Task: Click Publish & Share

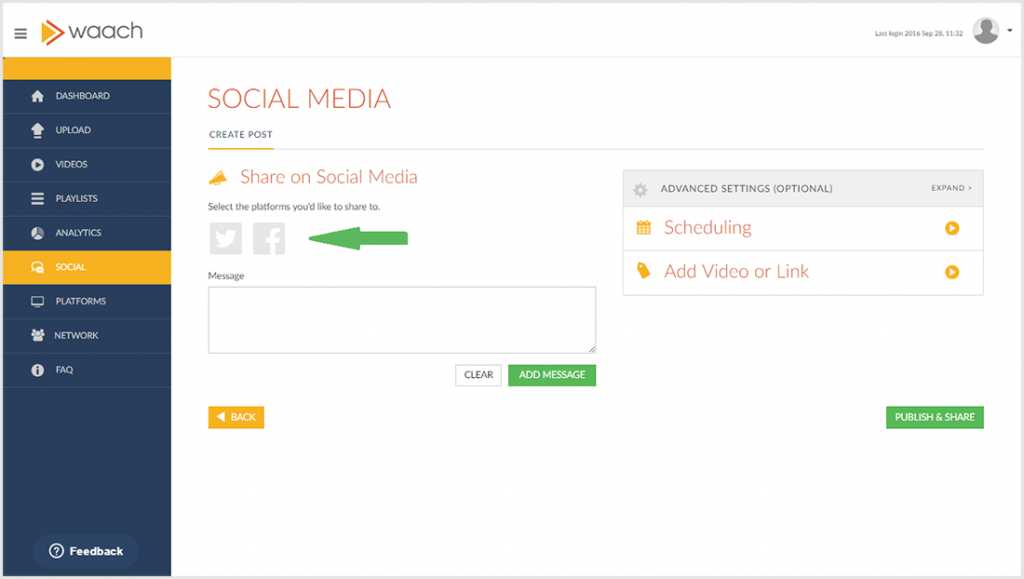Action: [x=935, y=417]
